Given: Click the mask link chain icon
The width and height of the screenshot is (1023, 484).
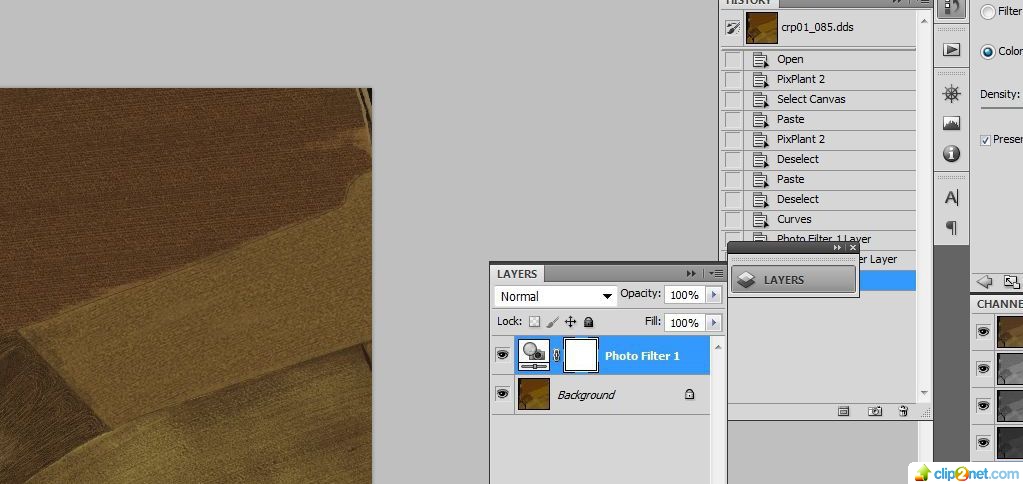Looking at the screenshot, I should (557, 355).
